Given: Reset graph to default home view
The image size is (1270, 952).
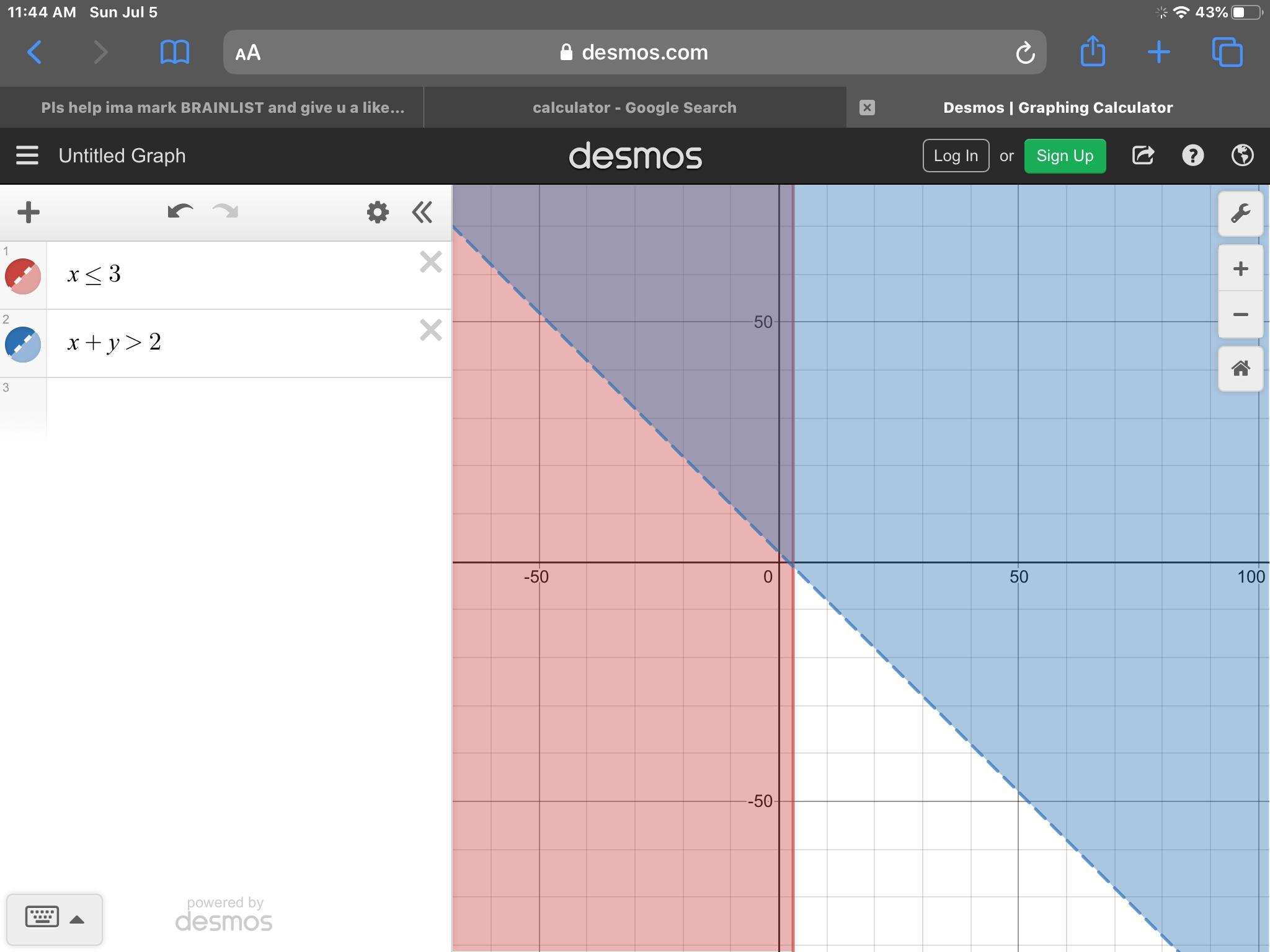Looking at the screenshot, I should pos(1240,369).
